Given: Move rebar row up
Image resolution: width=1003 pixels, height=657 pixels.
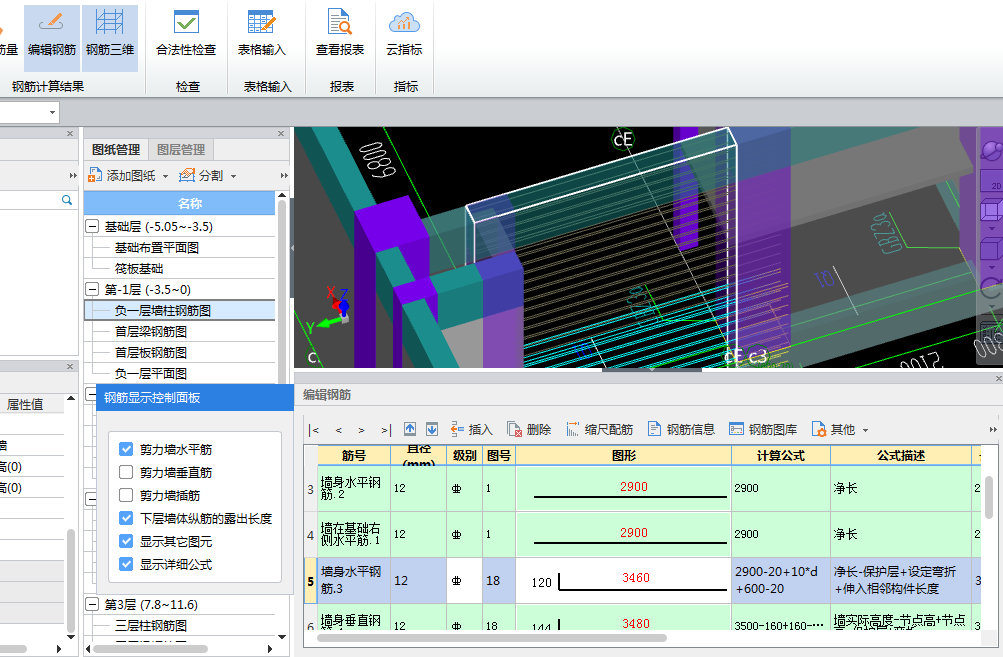Looking at the screenshot, I should (x=410, y=429).
